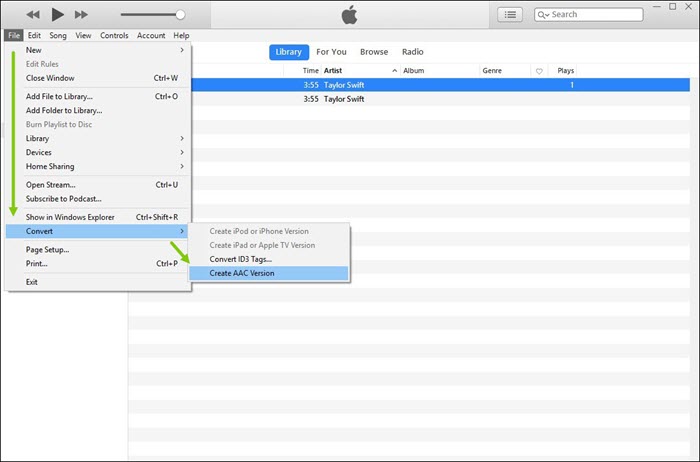This screenshot has width=700, height=462.
Task: Open the Up Next list view icon
Action: 510,15
